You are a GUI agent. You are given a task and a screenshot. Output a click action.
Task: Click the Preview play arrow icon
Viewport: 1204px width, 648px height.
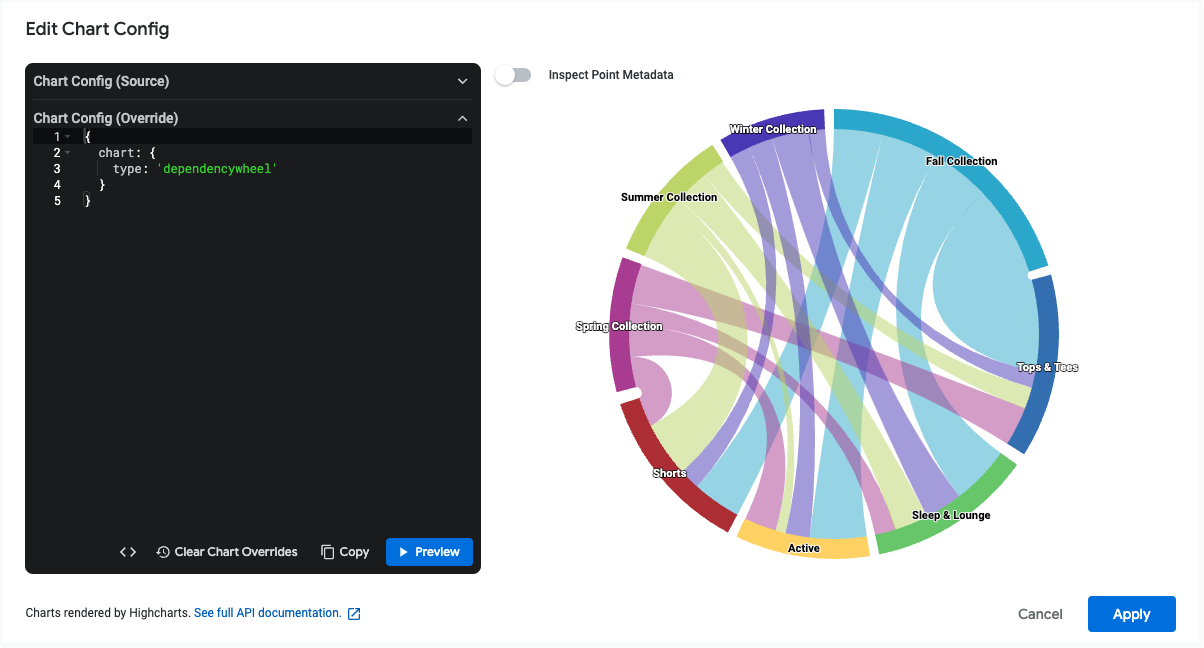coord(404,552)
